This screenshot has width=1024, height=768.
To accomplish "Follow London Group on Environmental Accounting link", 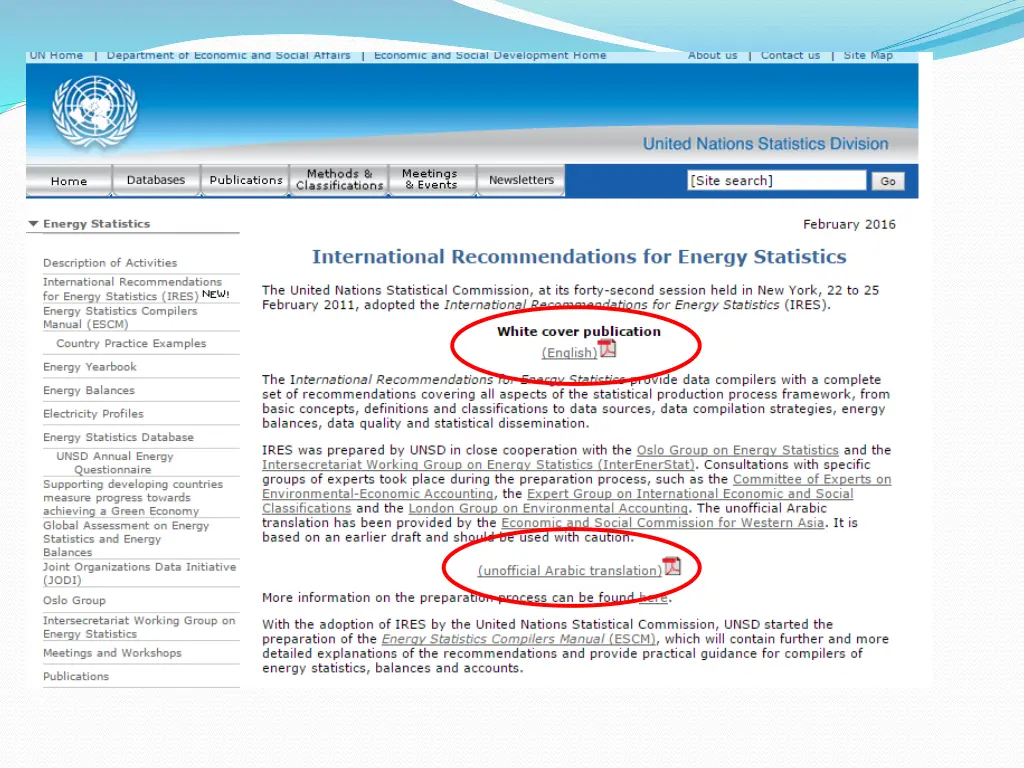I will (x=548, y=508).
